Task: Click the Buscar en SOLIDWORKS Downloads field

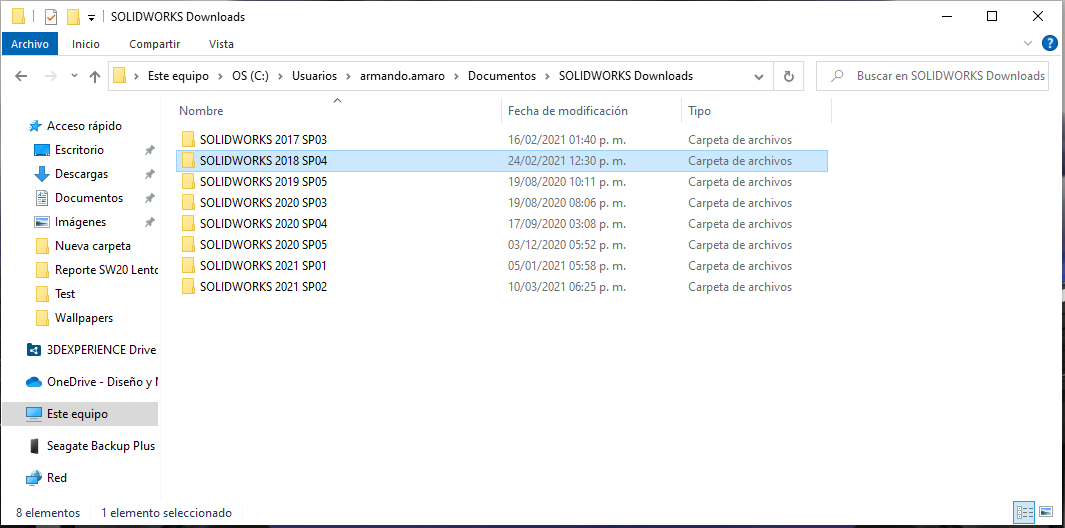Action: tap(932, 76)
